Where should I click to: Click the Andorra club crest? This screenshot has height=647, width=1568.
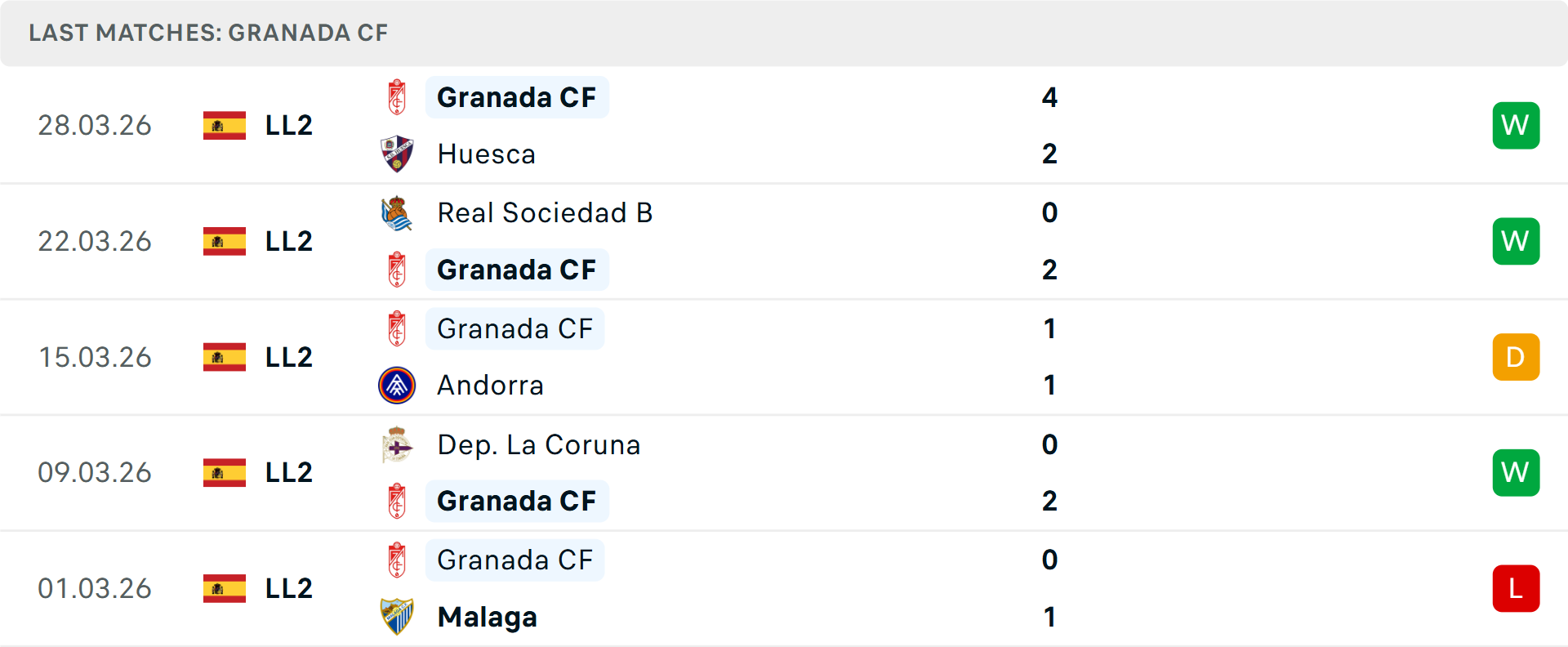pyautogui.click(x=397, y=386)
